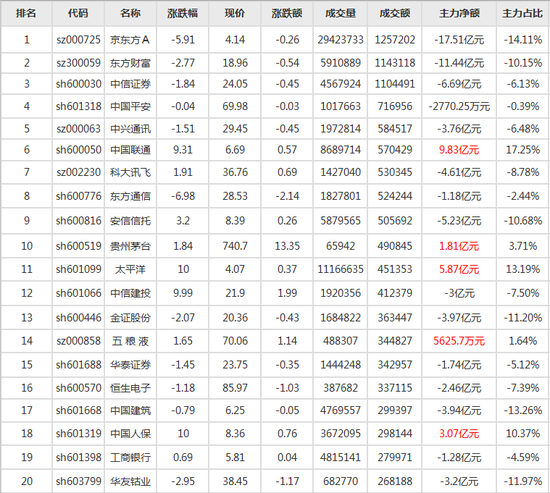Select stock name 金证股份

click(130, 318)
